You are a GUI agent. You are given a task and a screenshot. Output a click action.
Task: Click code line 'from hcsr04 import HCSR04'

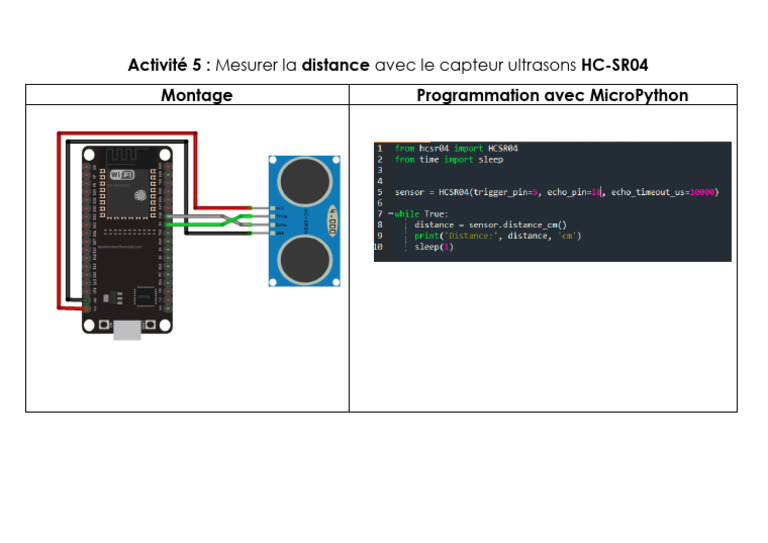point(456,148)
